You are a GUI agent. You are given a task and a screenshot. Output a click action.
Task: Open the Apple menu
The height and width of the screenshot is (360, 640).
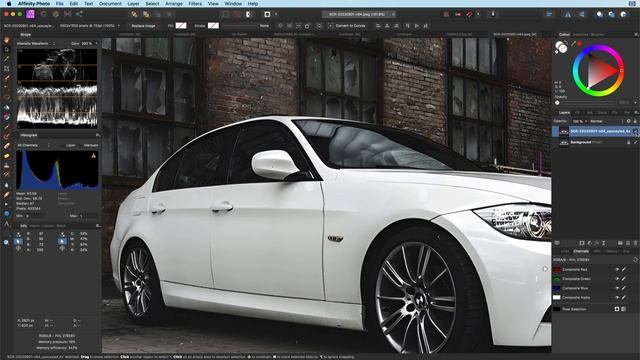point(9,4)
